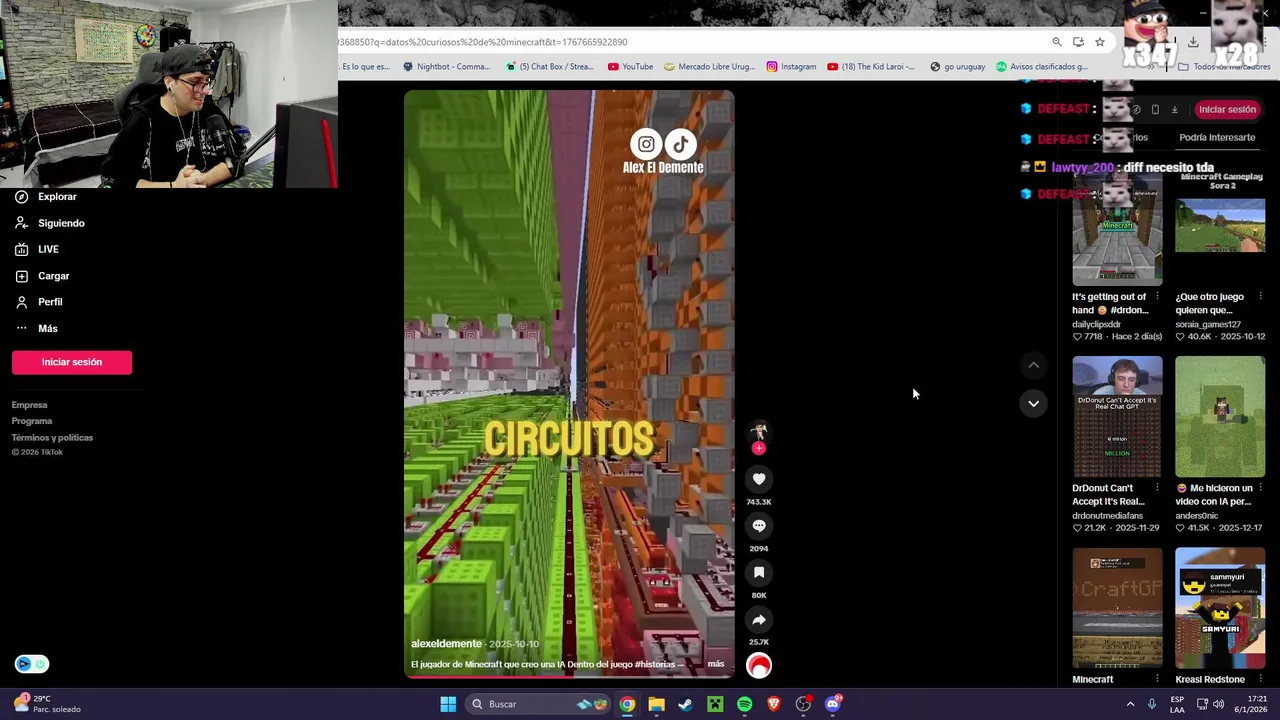Open the "It's getting out of hand" video thumbnail
The image size is (1280, 720).
1117,228
